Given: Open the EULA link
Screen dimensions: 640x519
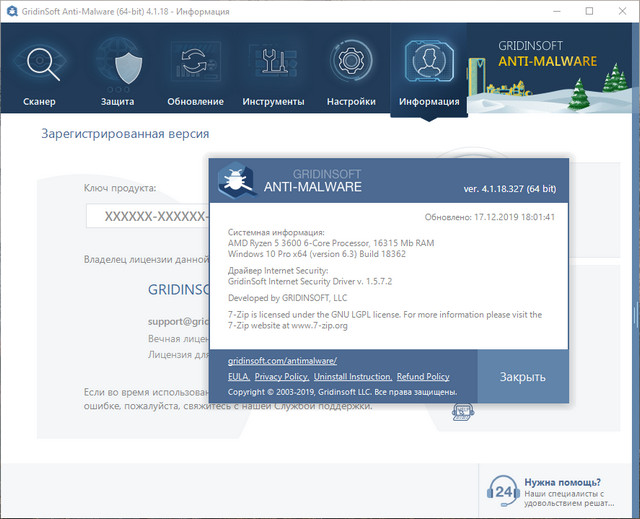Looking at the screenshot, I should point(238,377).
